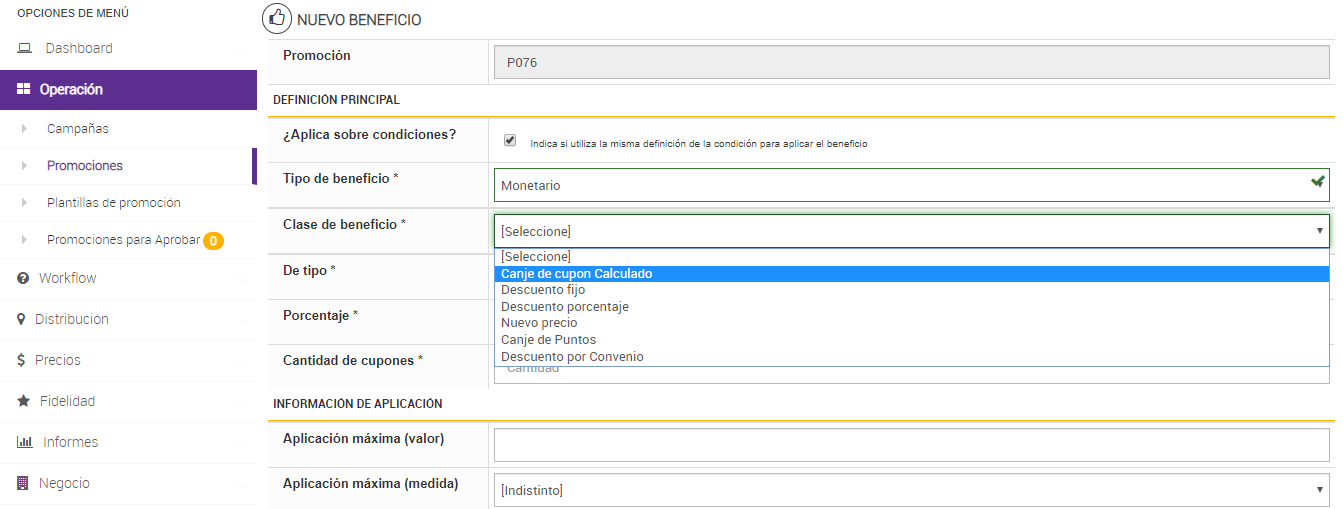Expand the Campañas submenu arrow
Screen dimensions: 1343x509
point(24,129)
